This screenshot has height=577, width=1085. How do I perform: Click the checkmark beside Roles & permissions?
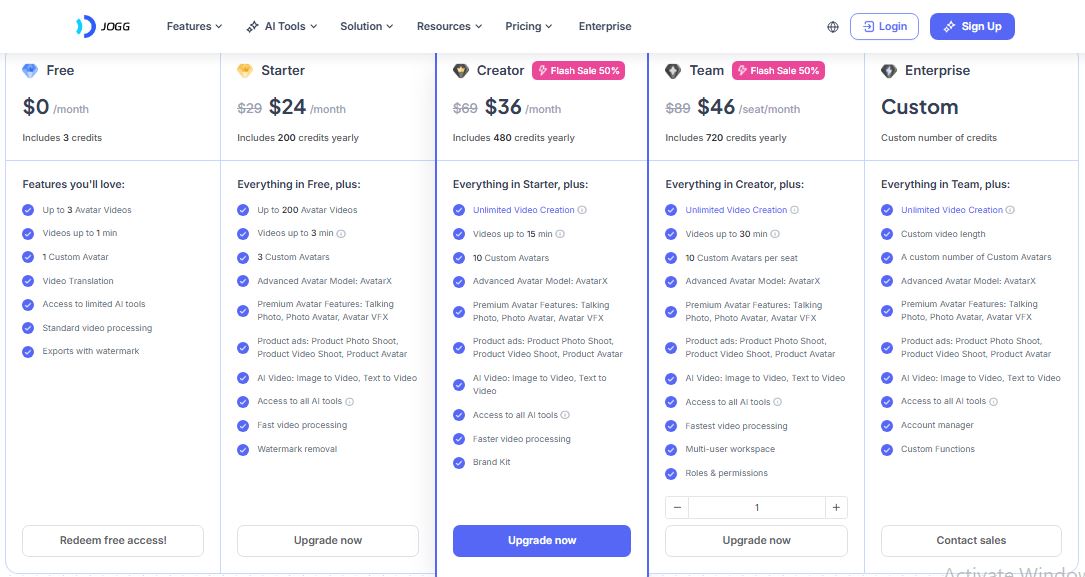671,474
